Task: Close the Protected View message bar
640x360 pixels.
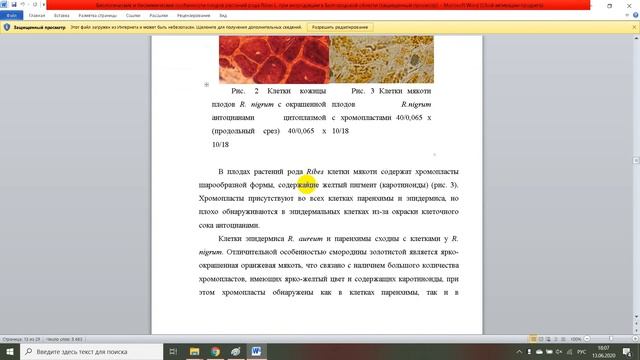Action: coord(634,27)
